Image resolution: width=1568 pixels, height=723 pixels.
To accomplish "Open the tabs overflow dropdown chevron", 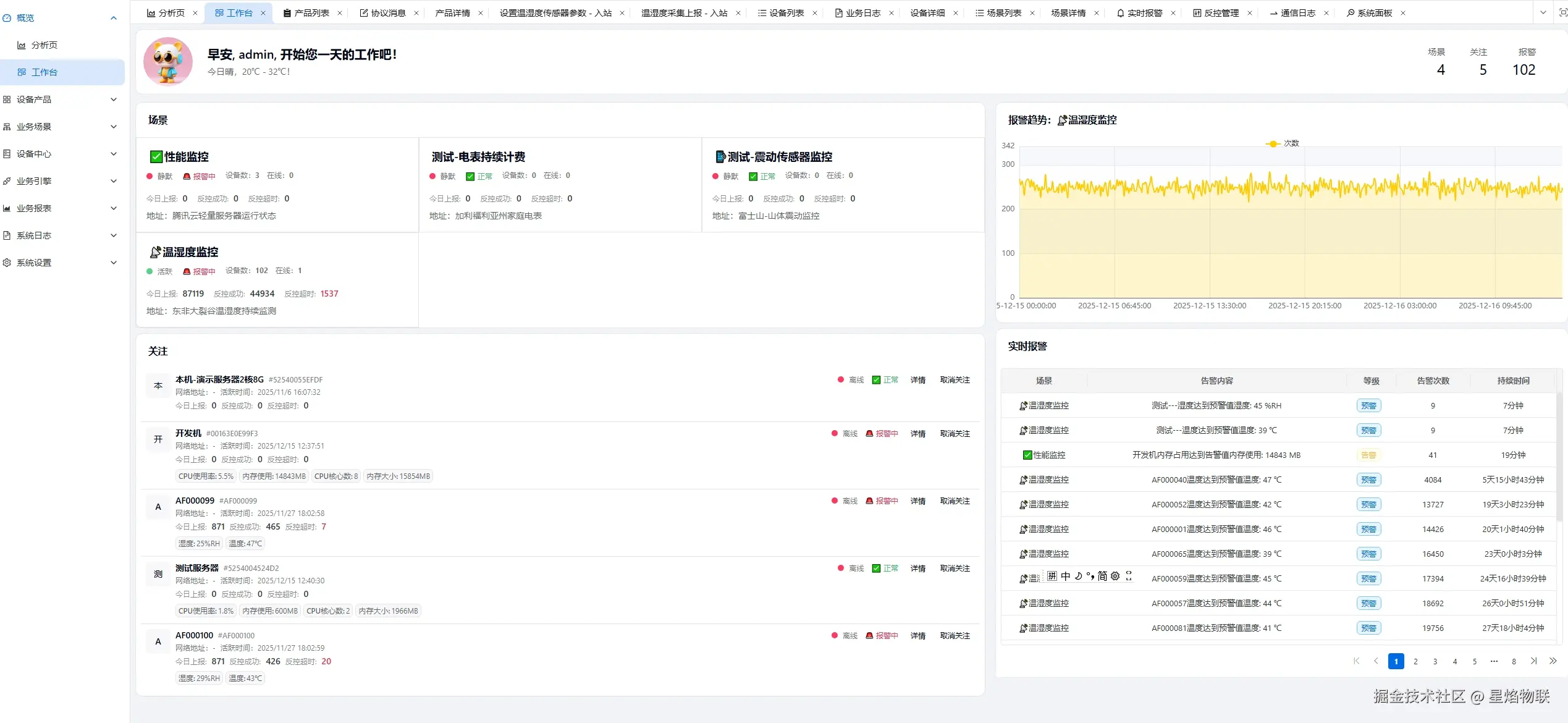I will 1543,12.
